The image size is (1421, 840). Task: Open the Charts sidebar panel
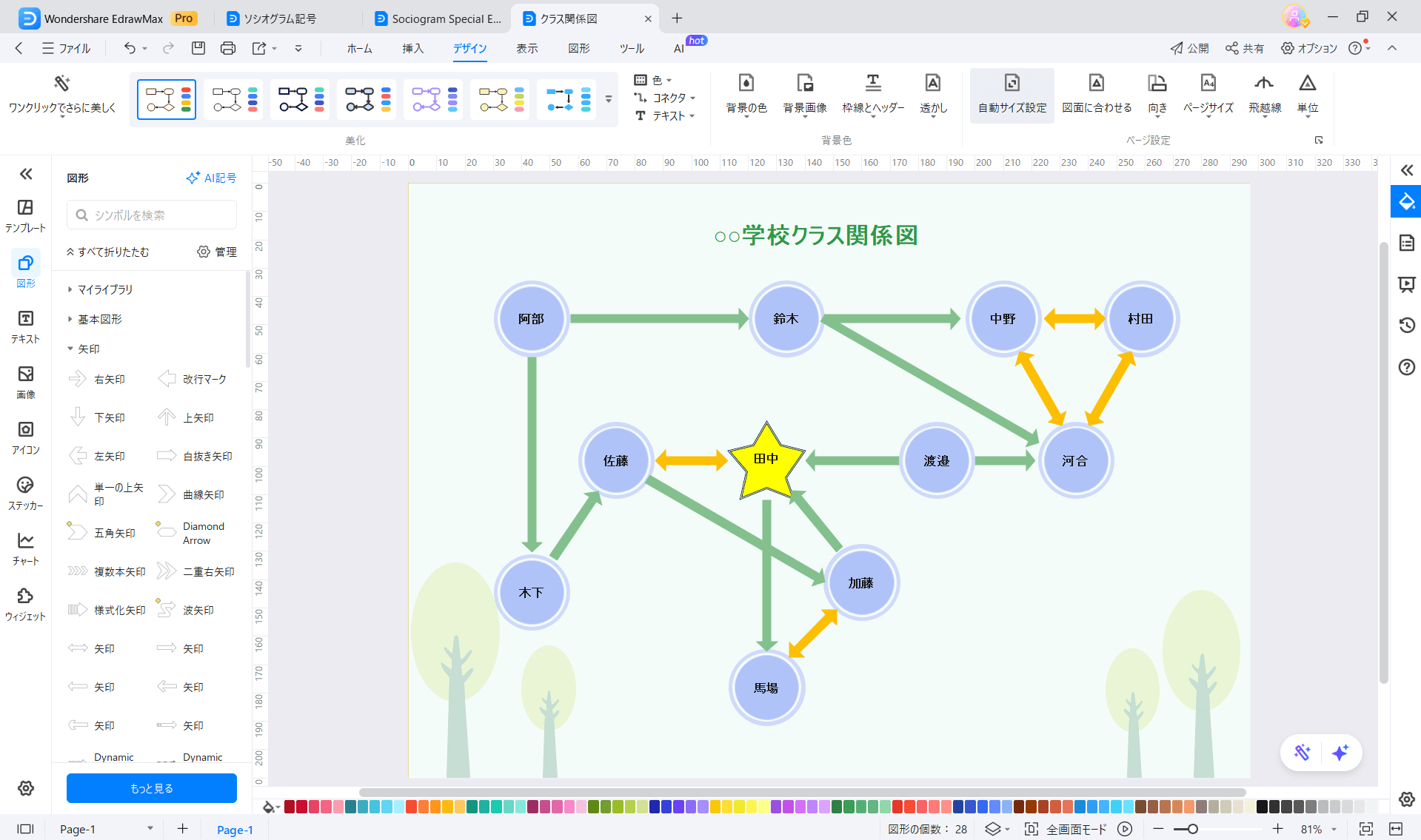[26, 548]
